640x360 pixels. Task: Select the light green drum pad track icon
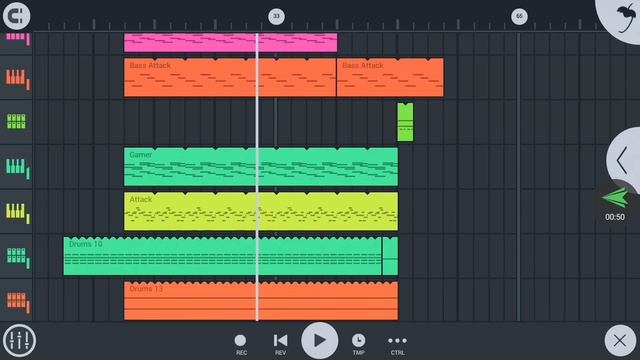click(x=16, y=122)
